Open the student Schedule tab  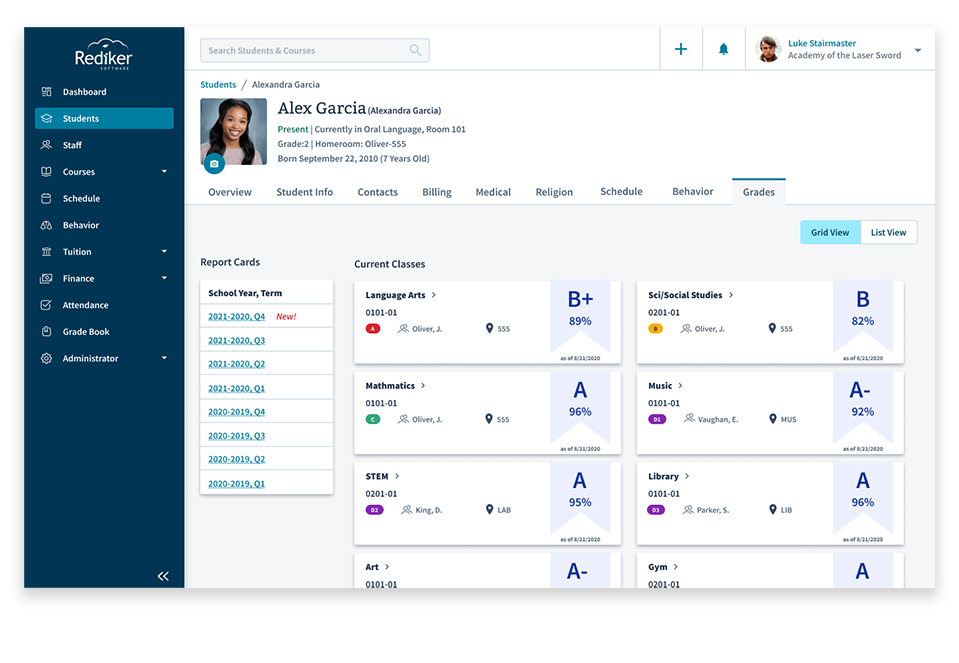point(621,191)
